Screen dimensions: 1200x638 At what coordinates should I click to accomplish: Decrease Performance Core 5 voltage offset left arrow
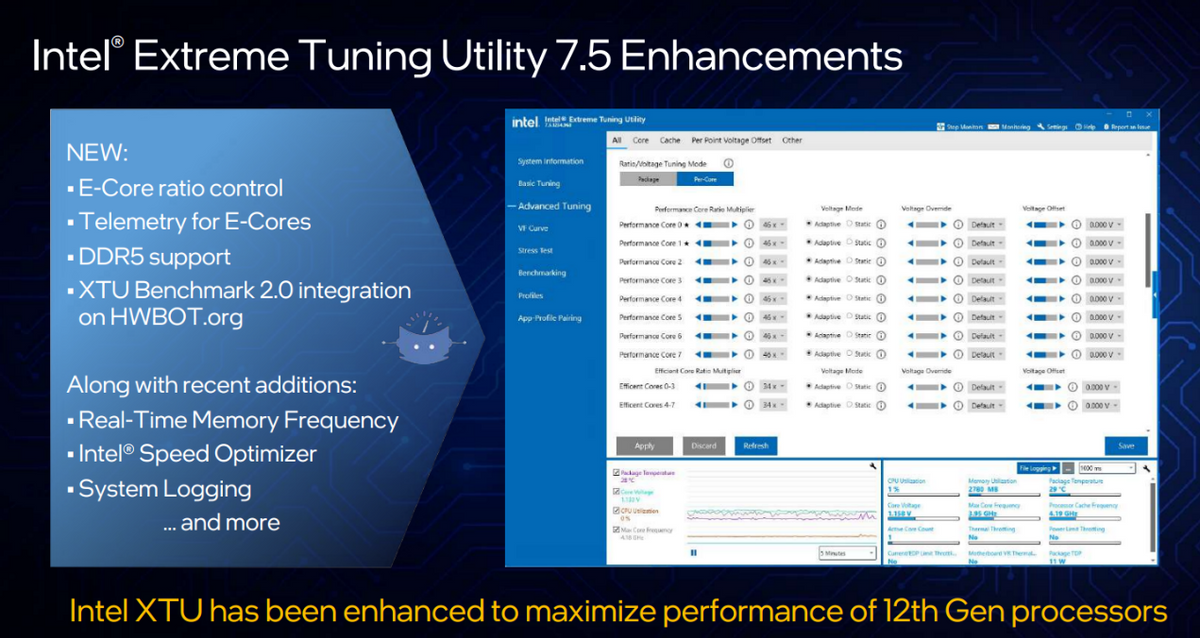(1030, 317)
